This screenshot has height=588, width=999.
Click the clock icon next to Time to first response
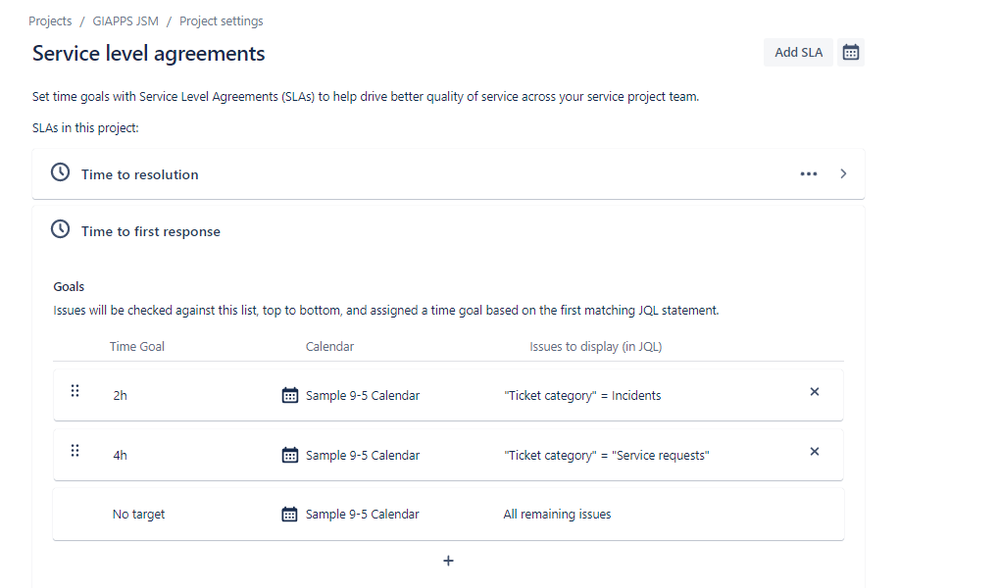tap(61, 229)
